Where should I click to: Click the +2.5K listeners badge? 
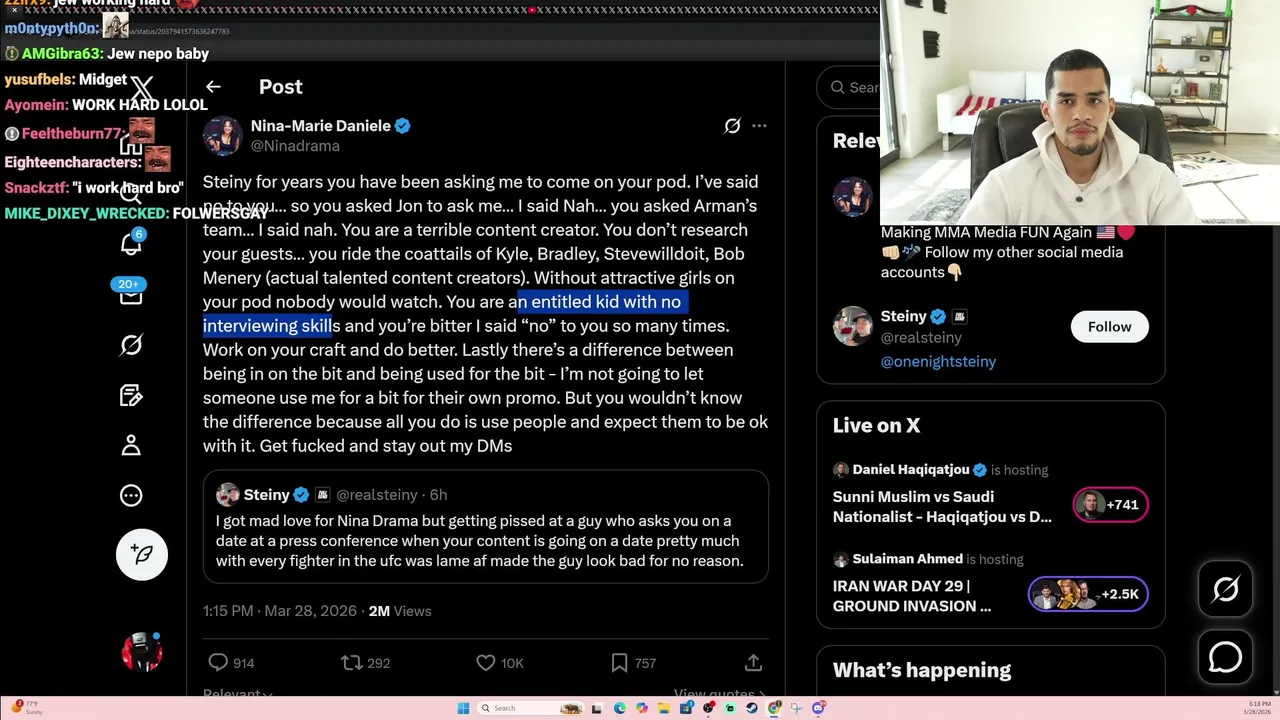click(x=1088, y=594)
